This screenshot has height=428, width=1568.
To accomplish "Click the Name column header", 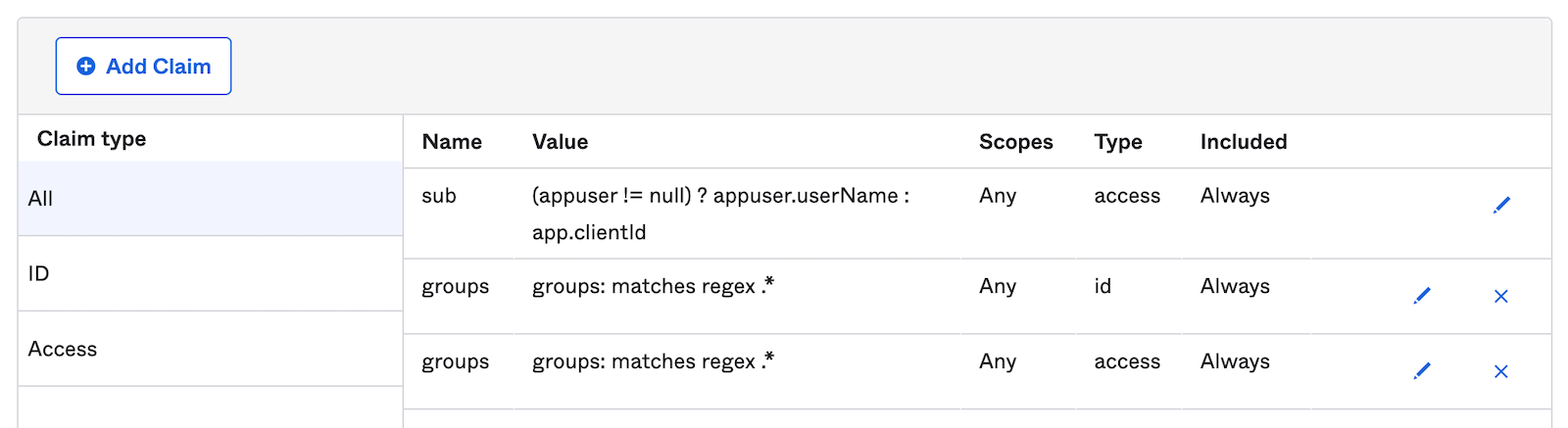I will 452,142.
